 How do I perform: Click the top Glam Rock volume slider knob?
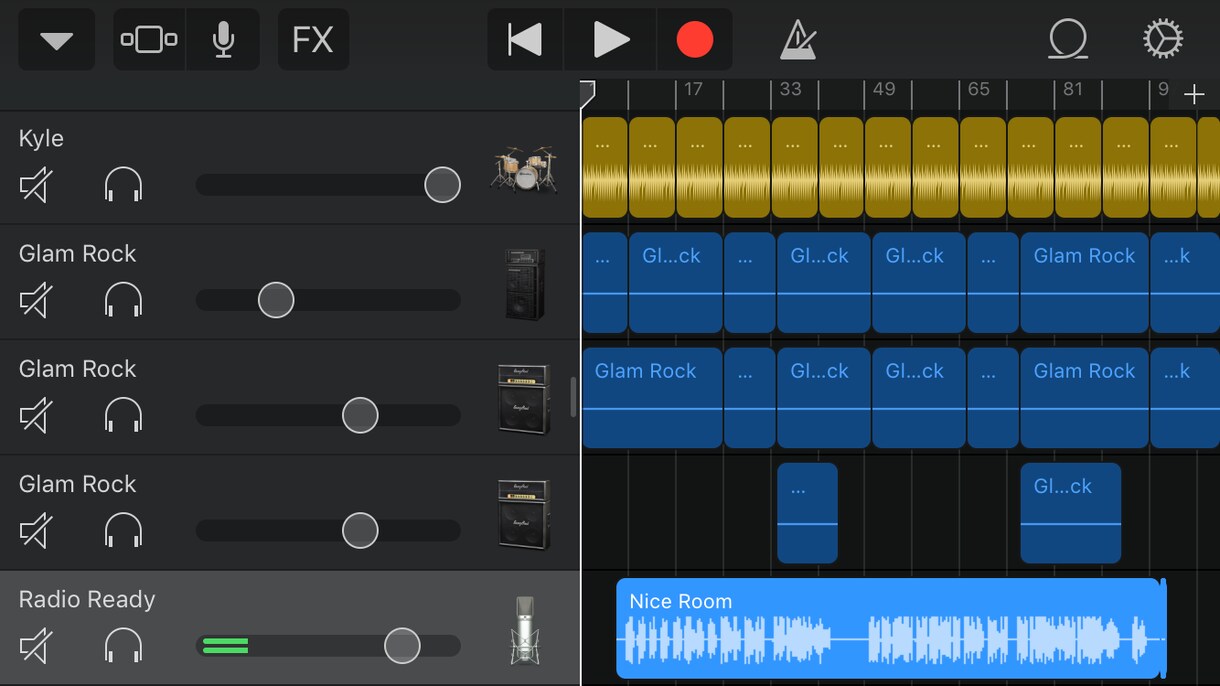click(276, 300)
